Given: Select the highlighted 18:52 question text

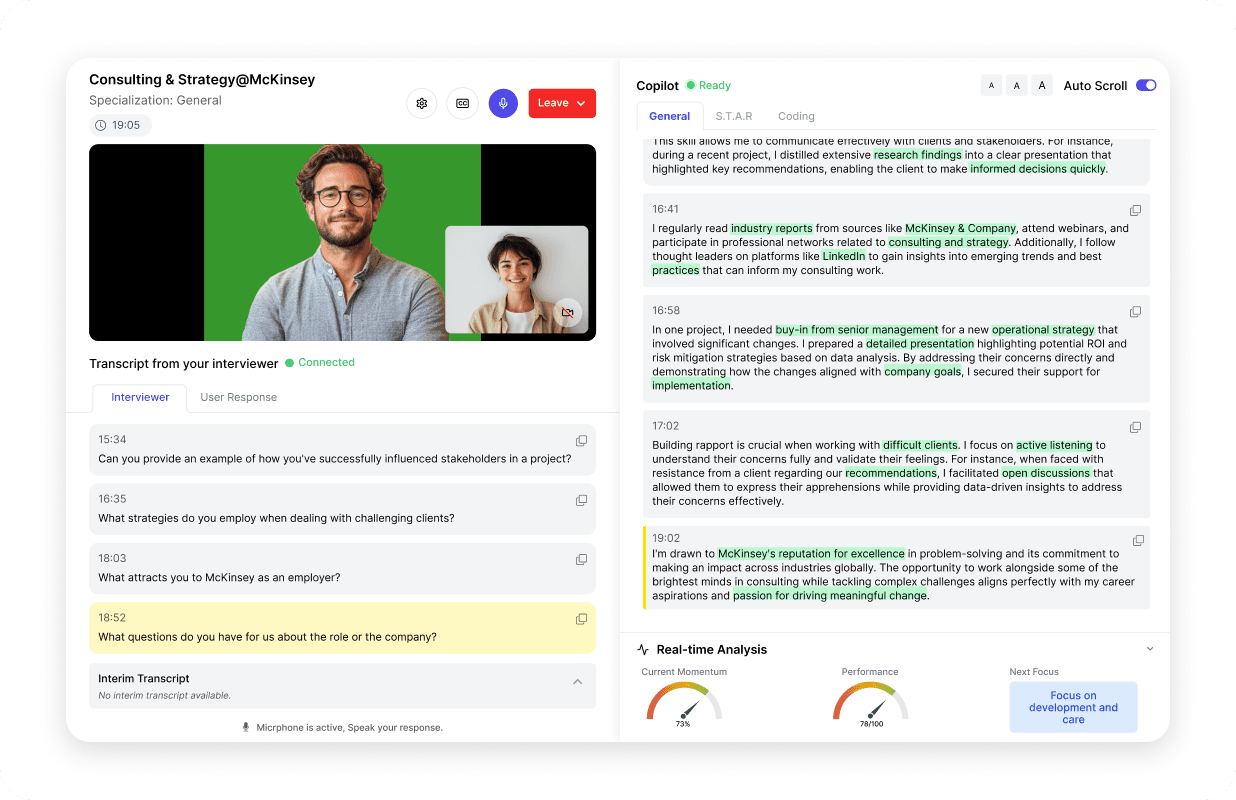Looking at the screenshot, I should pos(267,637).
